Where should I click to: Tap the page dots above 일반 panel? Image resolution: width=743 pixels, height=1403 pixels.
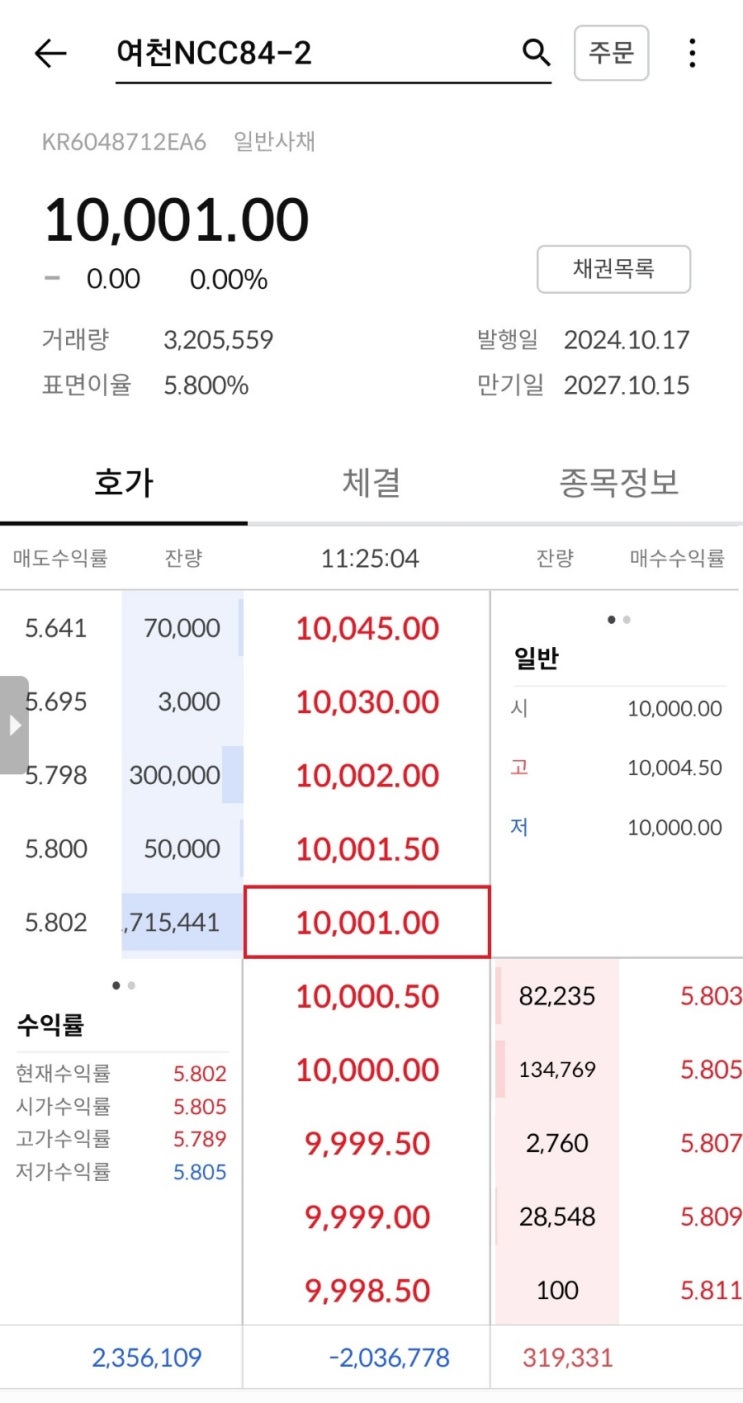pyautogui.click(x=619, y=620)
